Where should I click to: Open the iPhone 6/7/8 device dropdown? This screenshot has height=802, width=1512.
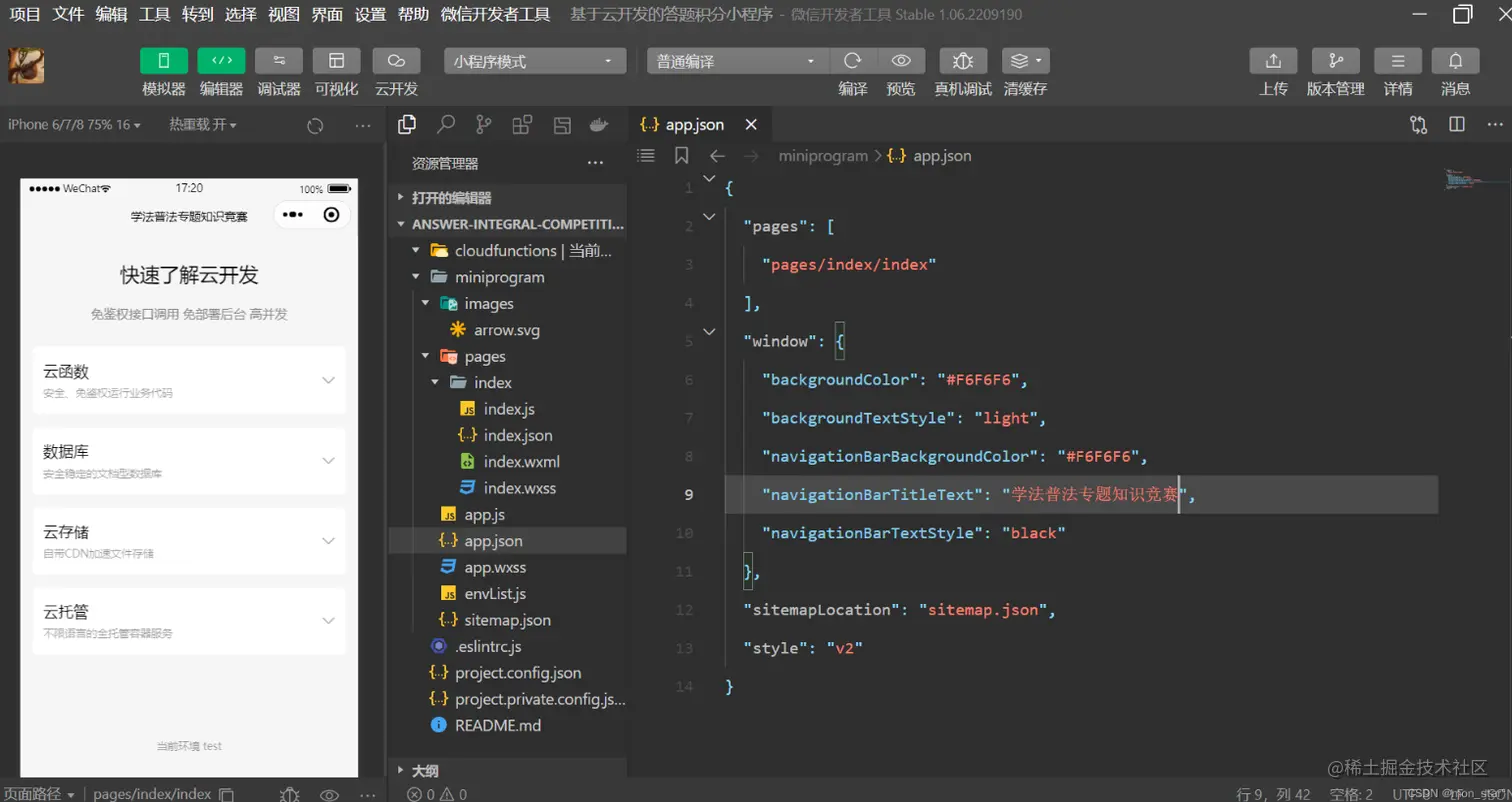[x=74, y=125]
